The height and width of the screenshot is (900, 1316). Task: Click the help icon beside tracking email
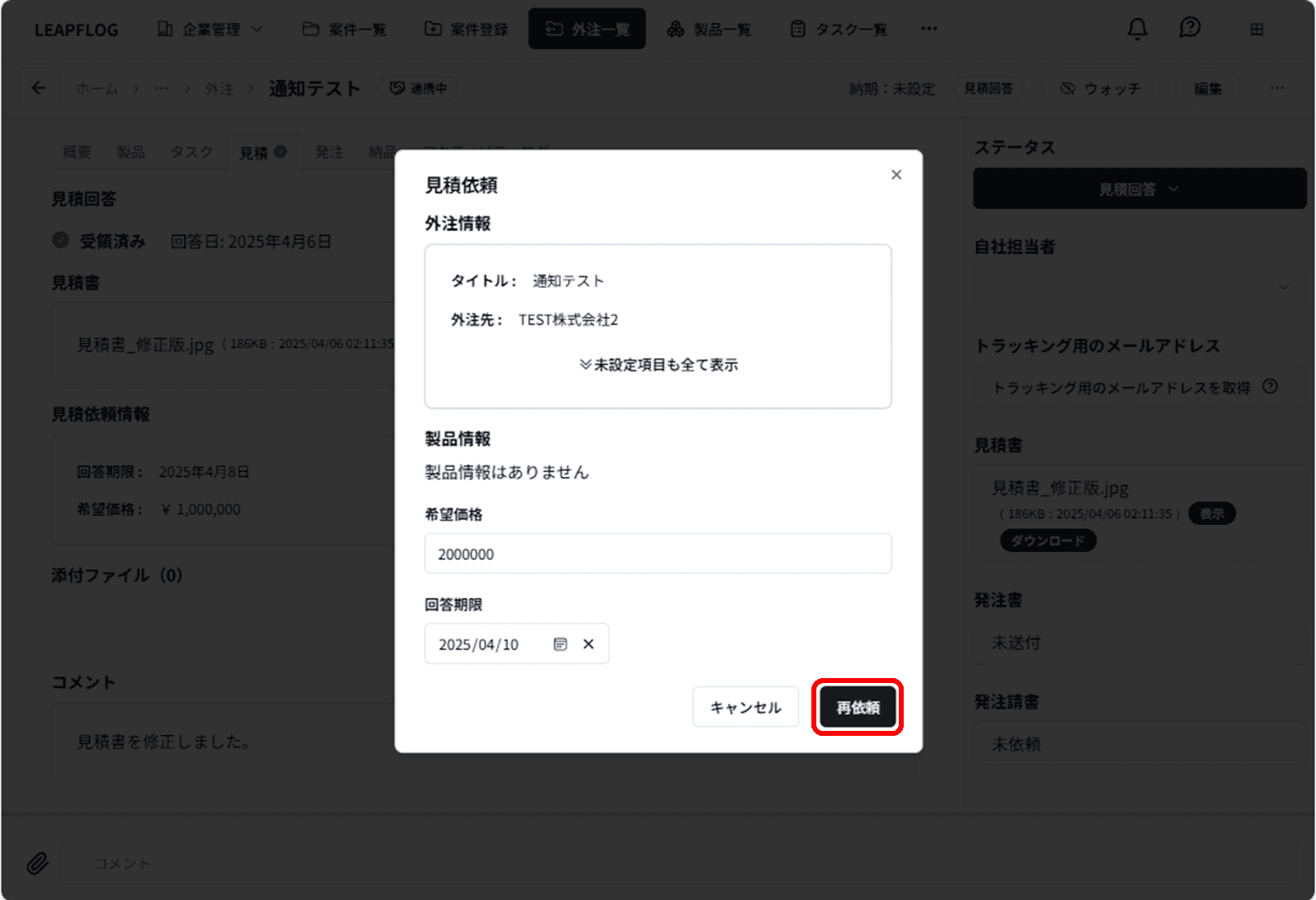point(1271,386)
